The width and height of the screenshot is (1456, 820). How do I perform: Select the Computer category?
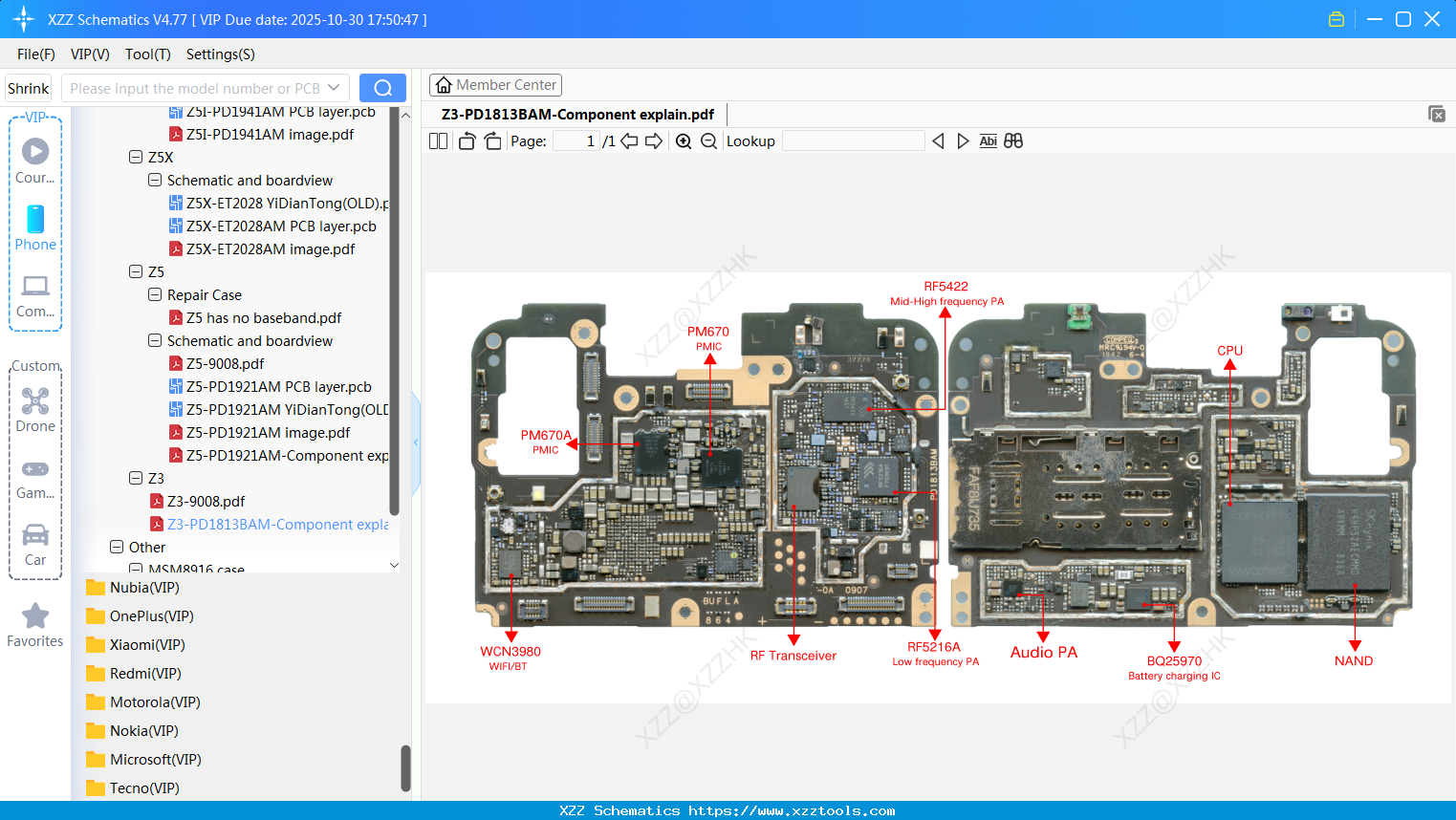coord(35,295)
